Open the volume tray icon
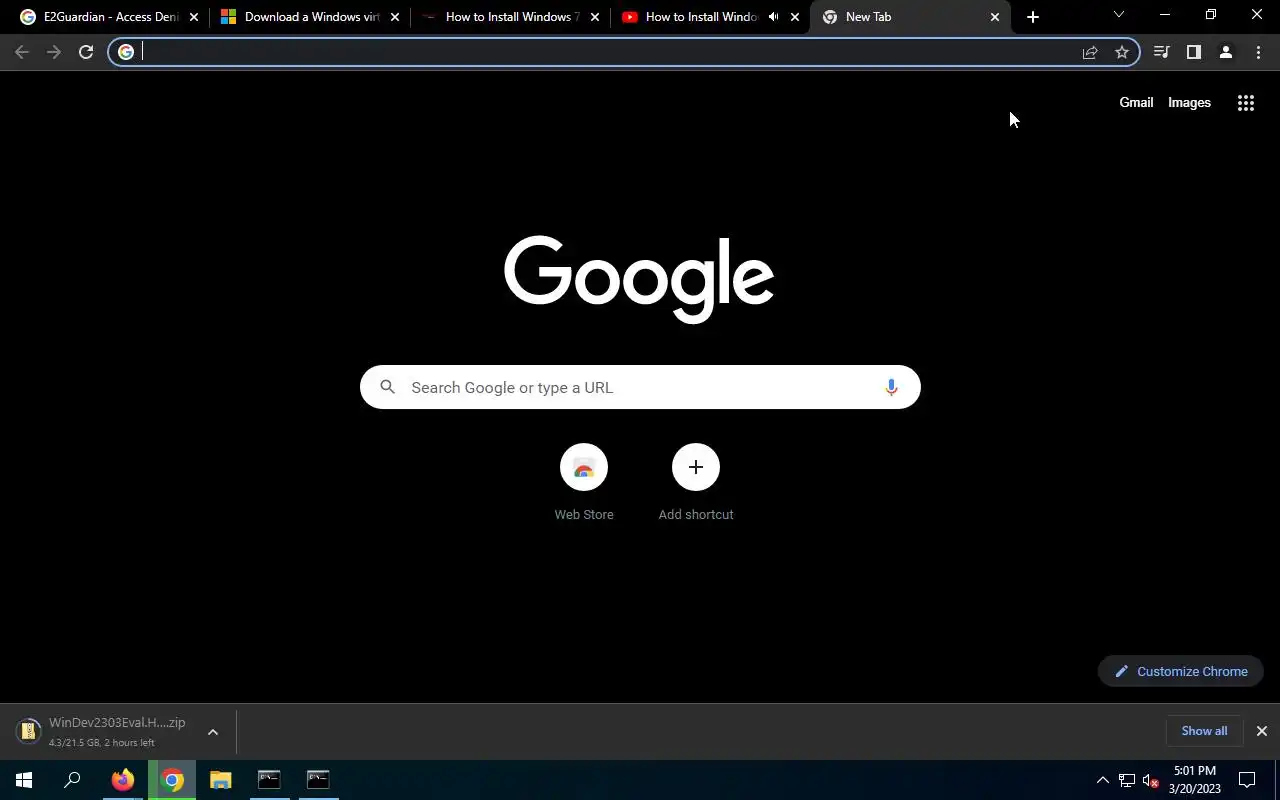This screenshot has height=800, width=1280. click(x=1150, y=780)
